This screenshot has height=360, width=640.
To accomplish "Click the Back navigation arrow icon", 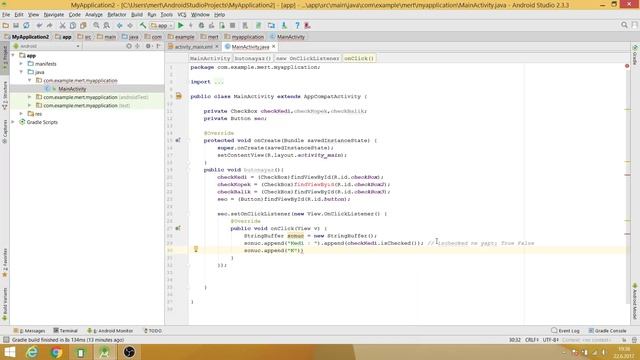I will pyautogui.click(x=120, y=25).
